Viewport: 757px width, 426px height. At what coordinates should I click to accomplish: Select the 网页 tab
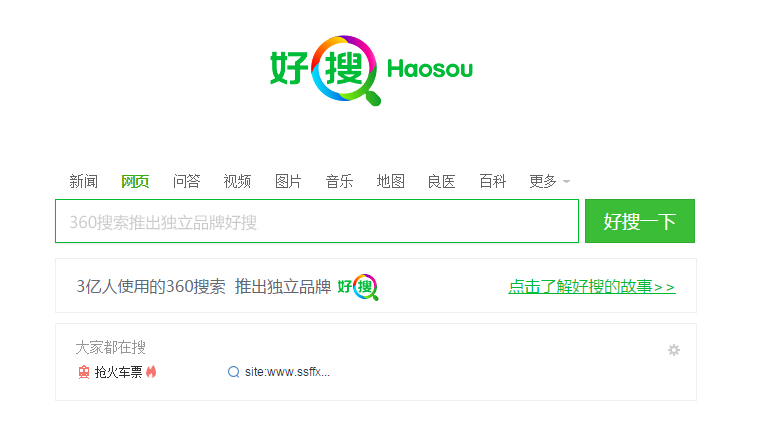pos(135,182)
